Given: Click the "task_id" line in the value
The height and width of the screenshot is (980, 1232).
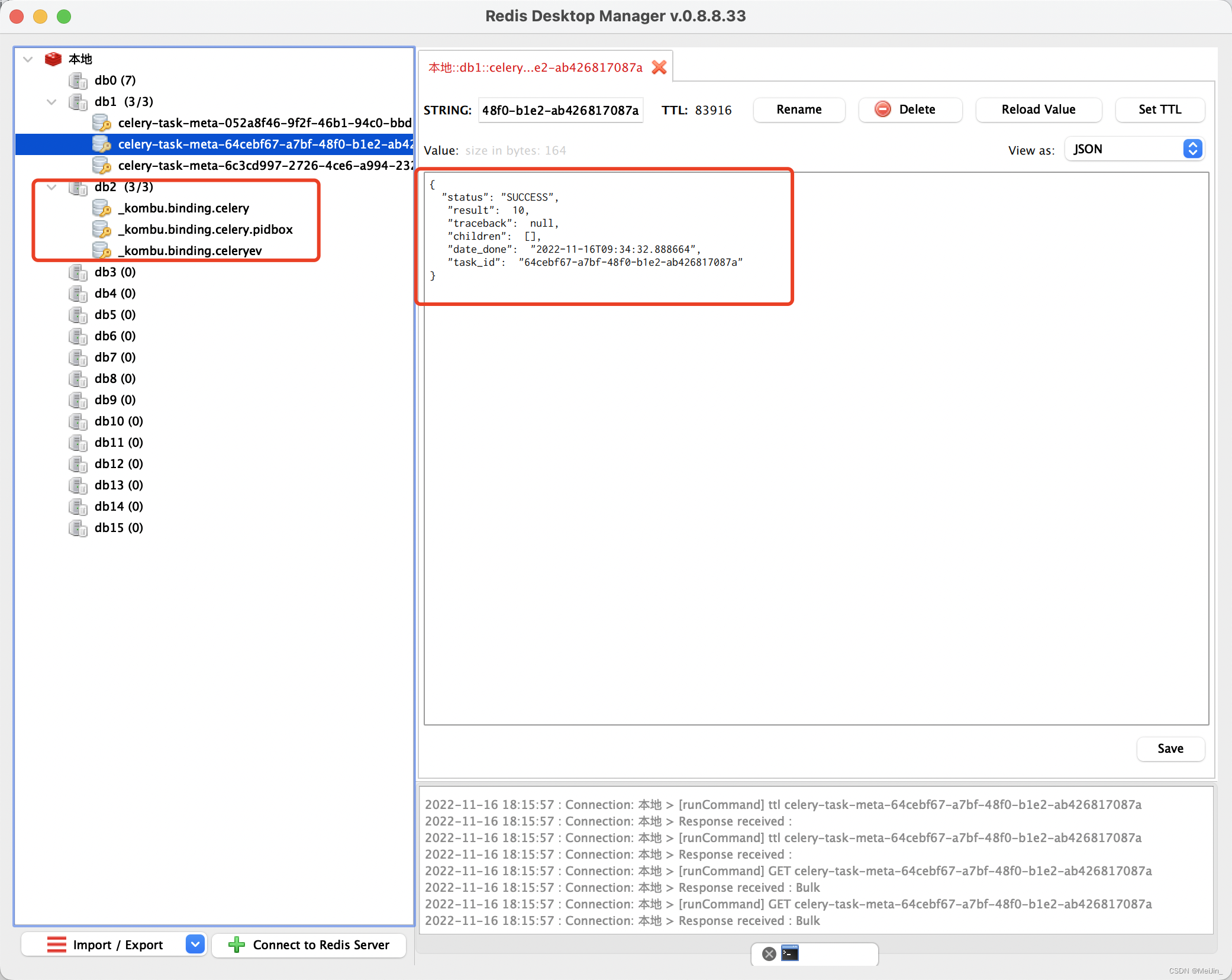Looking at the screenshot, I should coord(595,262).
